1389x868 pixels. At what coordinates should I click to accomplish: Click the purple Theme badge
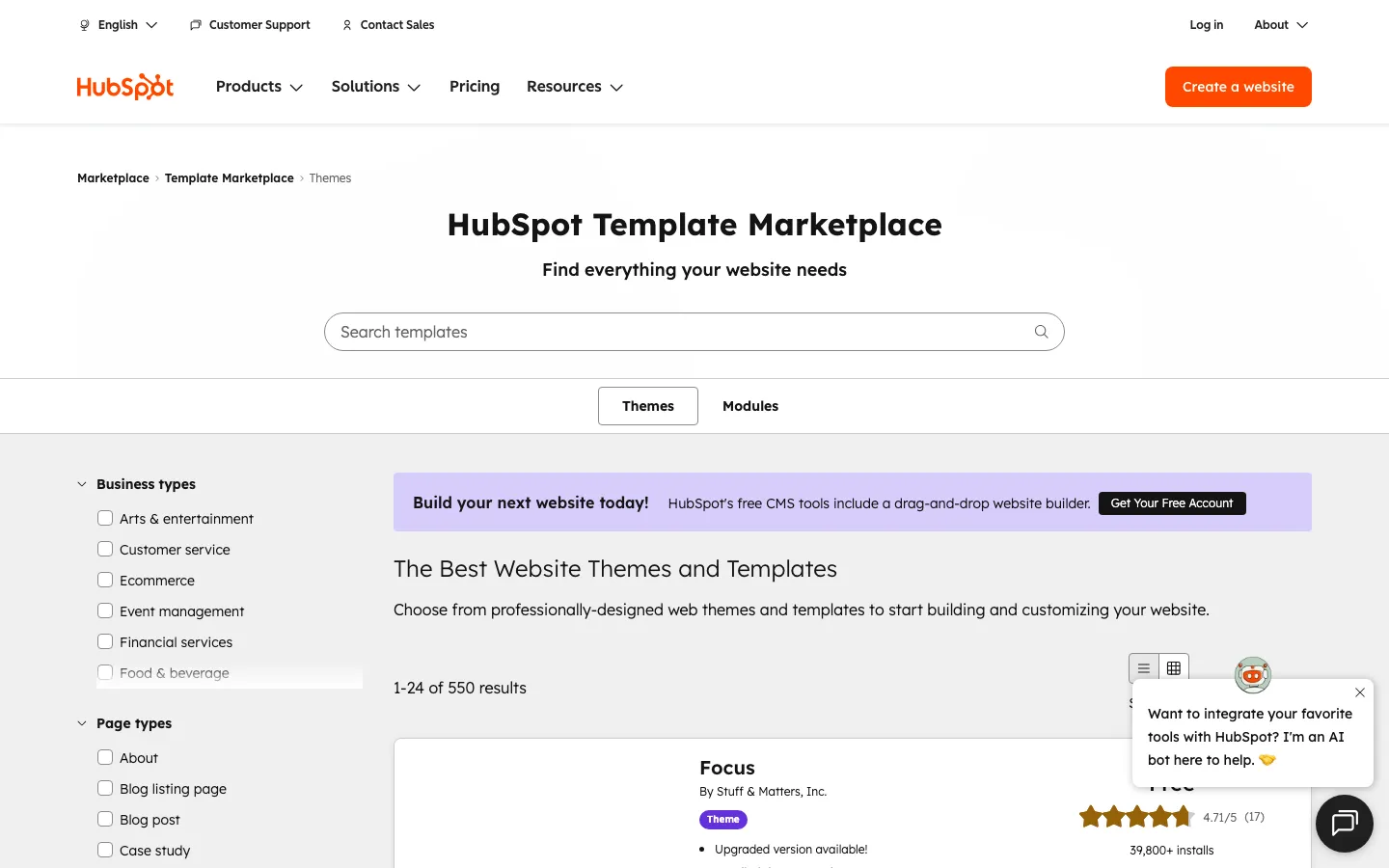coord(723,820)
